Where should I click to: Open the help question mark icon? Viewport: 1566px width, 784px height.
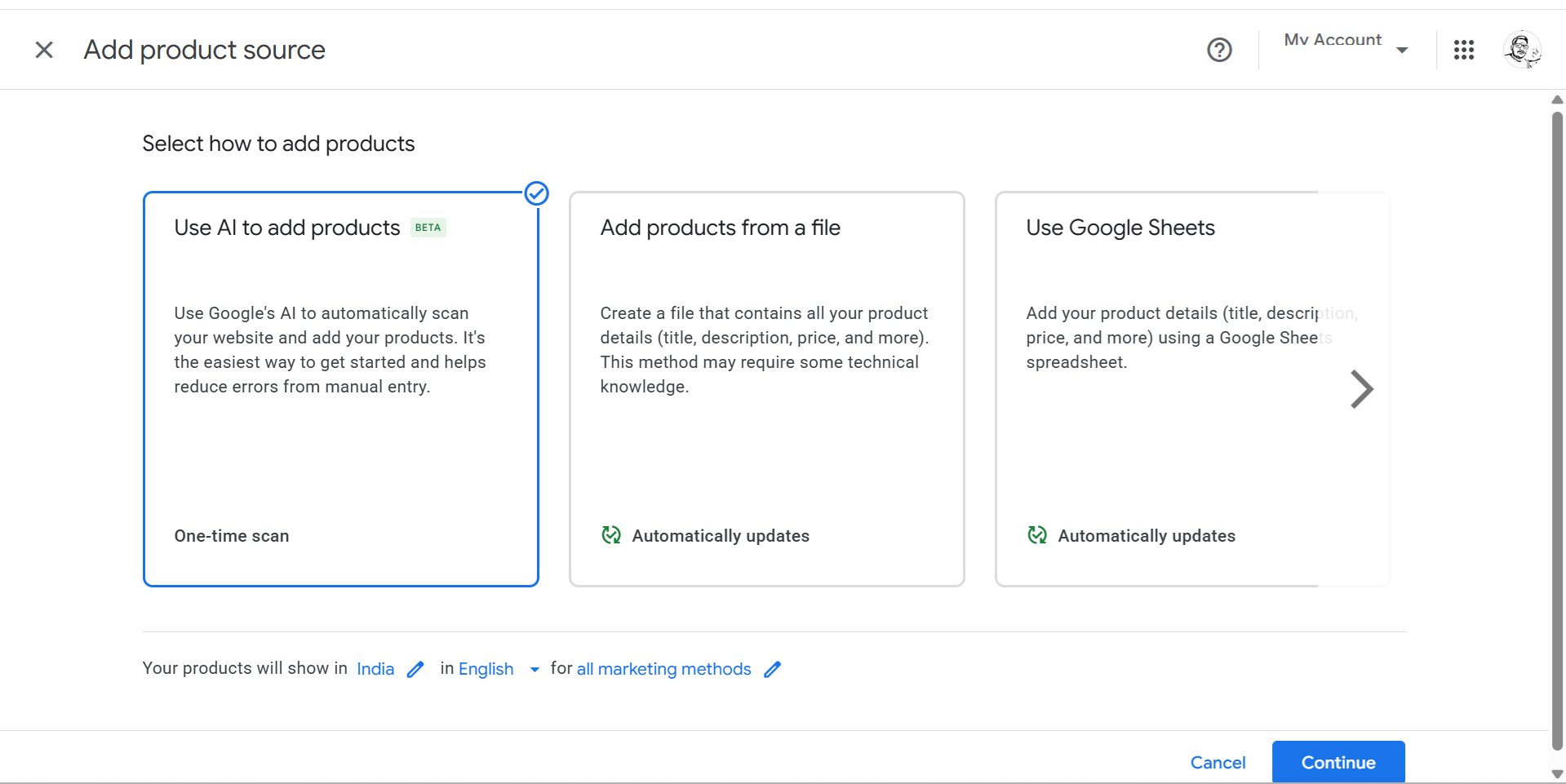1219,50
